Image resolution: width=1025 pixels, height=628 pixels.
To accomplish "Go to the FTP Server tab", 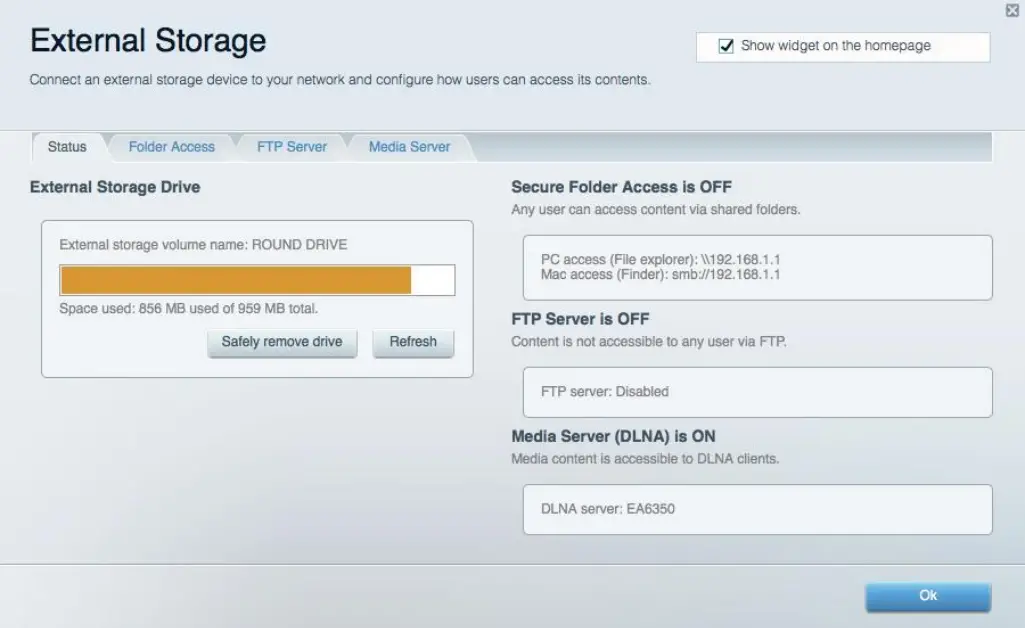I will 291,147.
